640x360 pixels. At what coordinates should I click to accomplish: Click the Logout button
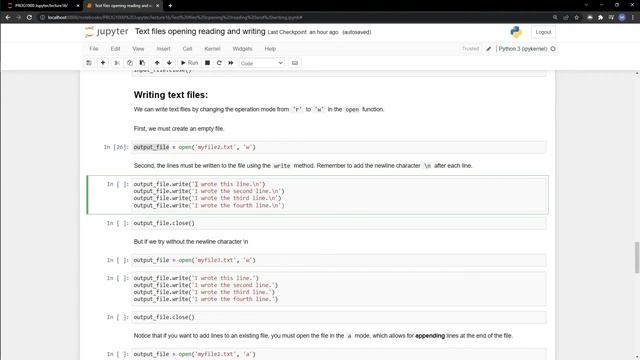(x=543, y=32)
